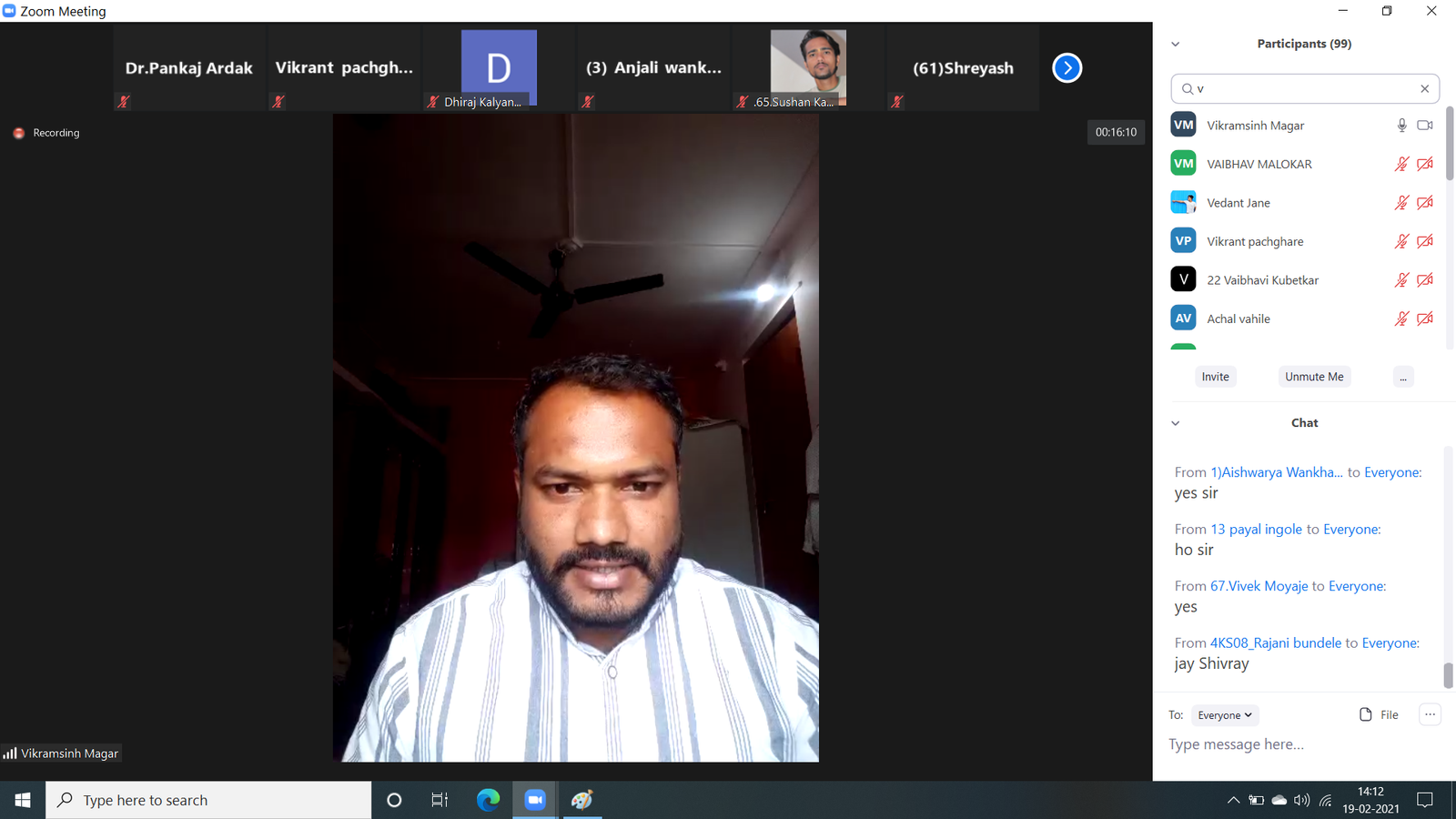Open the Windows Start menu

(x=23, y=800)
